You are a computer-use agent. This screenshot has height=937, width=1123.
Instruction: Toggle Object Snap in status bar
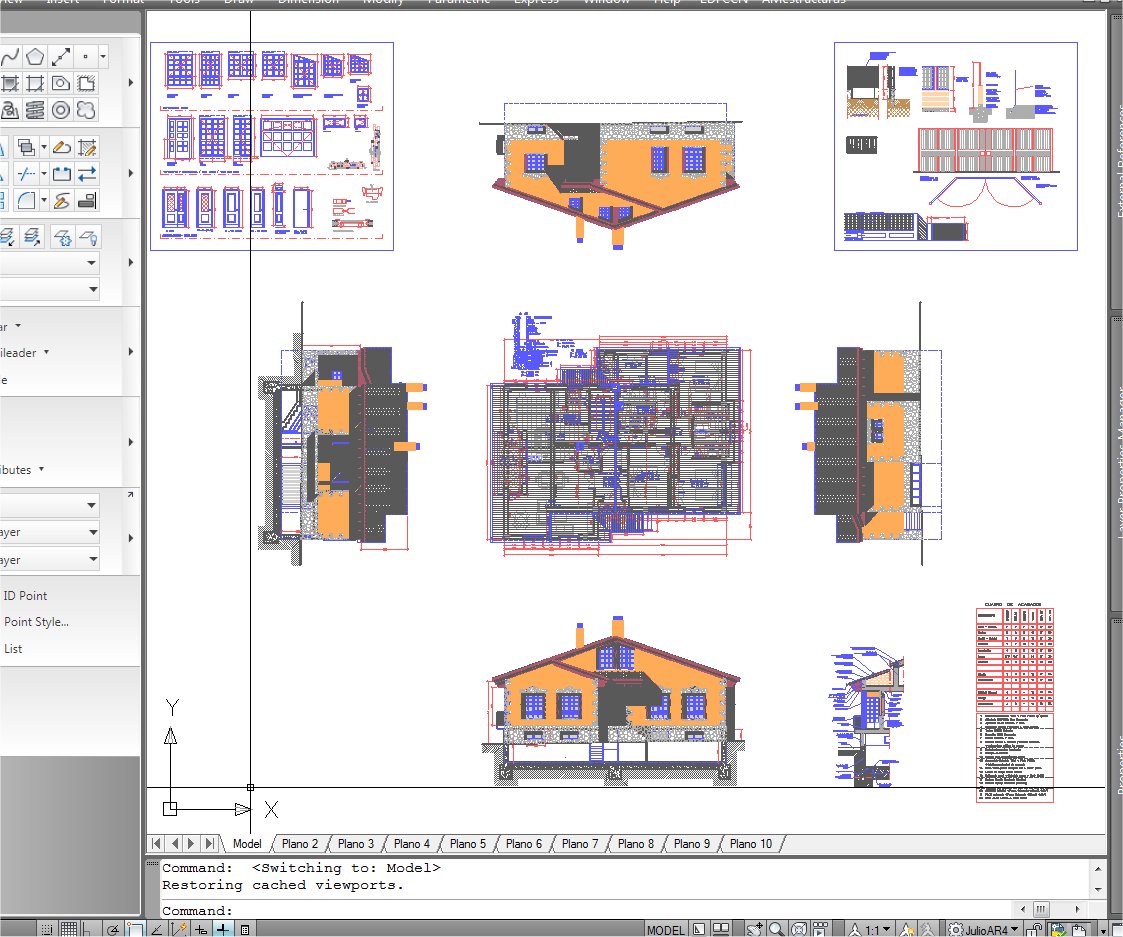tap(134, 930)
